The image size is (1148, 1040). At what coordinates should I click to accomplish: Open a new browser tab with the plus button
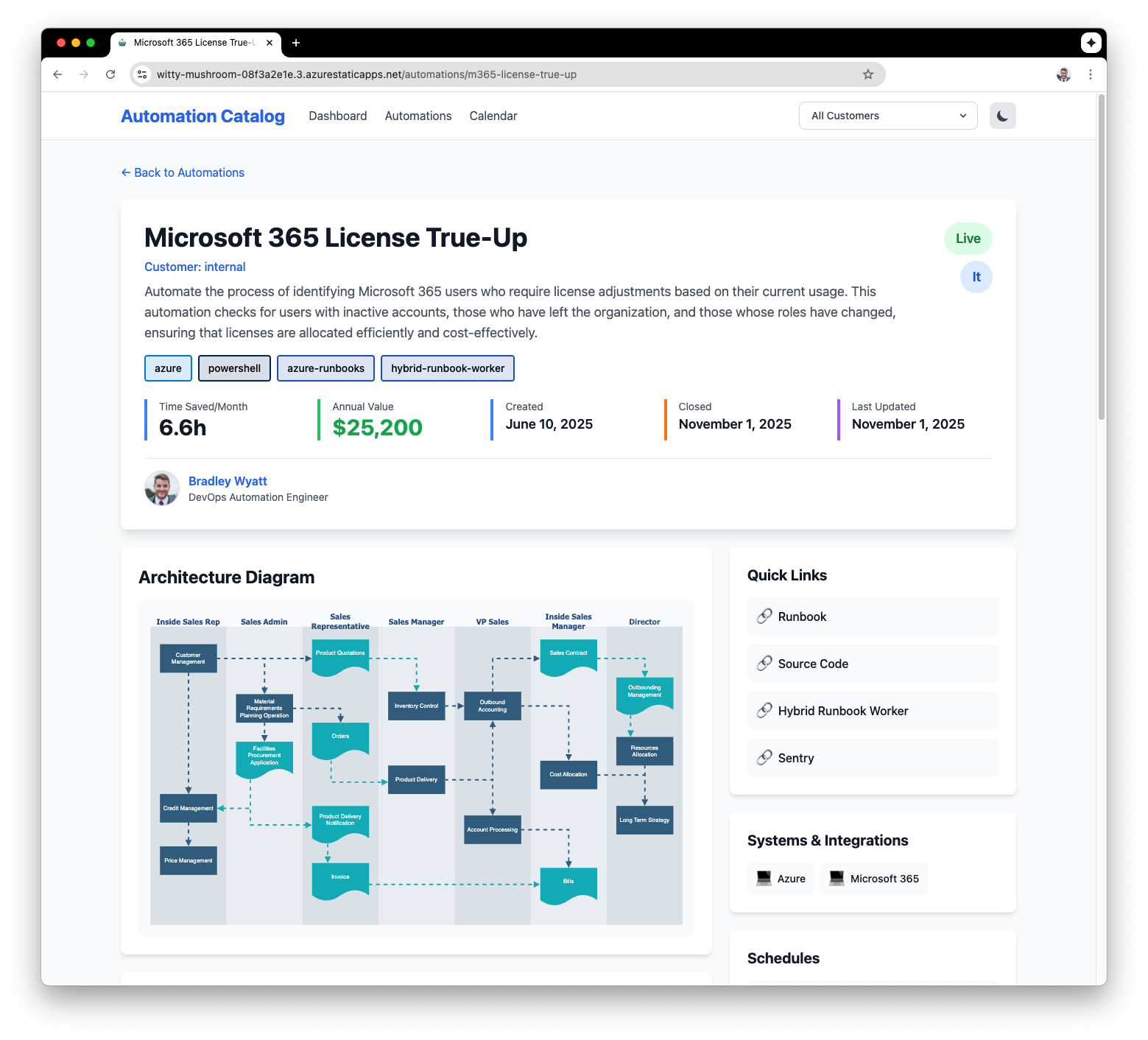pyautogui.click(x=296, y=43)
